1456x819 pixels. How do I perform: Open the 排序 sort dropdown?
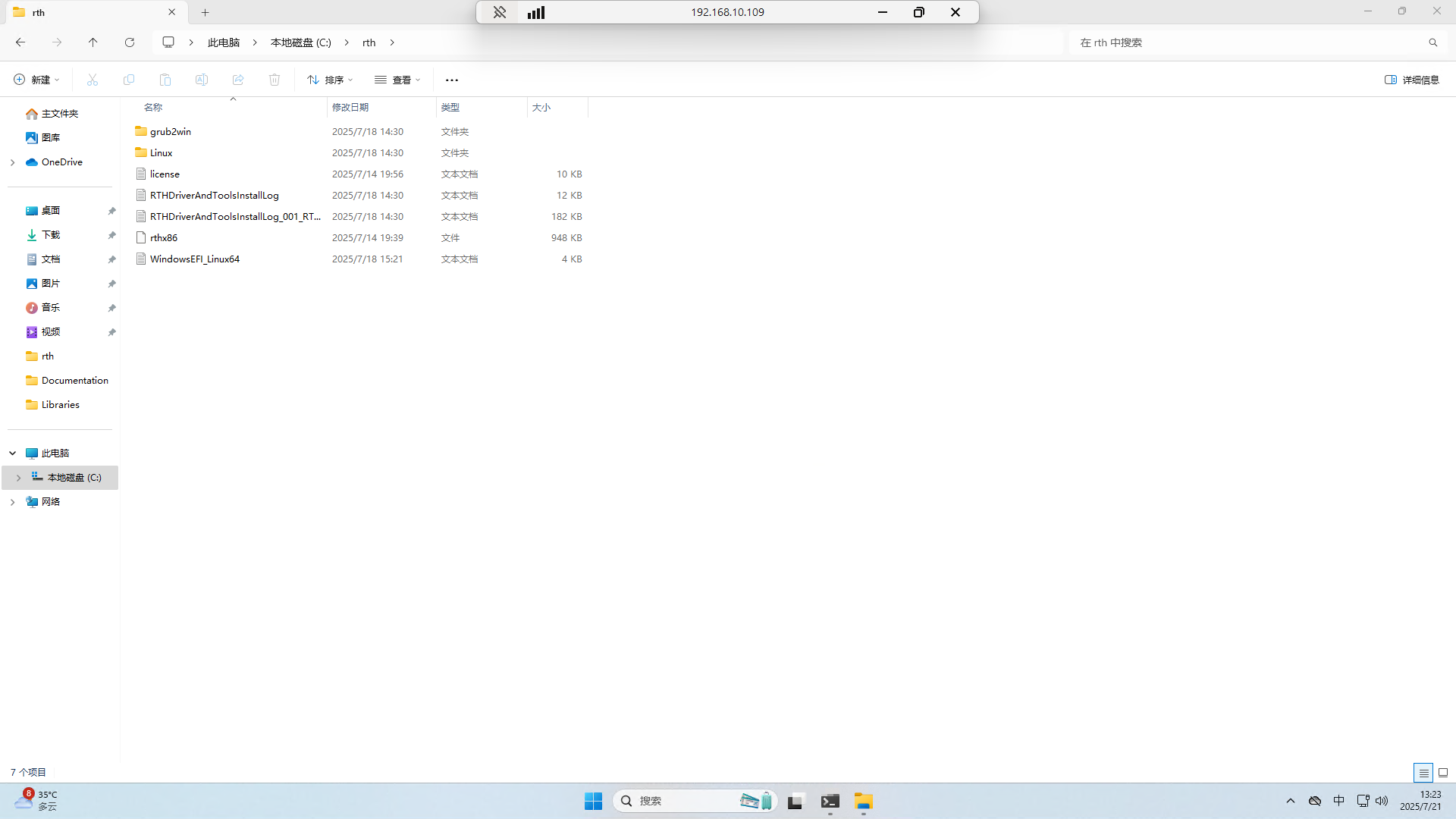(x=331, y=80)
